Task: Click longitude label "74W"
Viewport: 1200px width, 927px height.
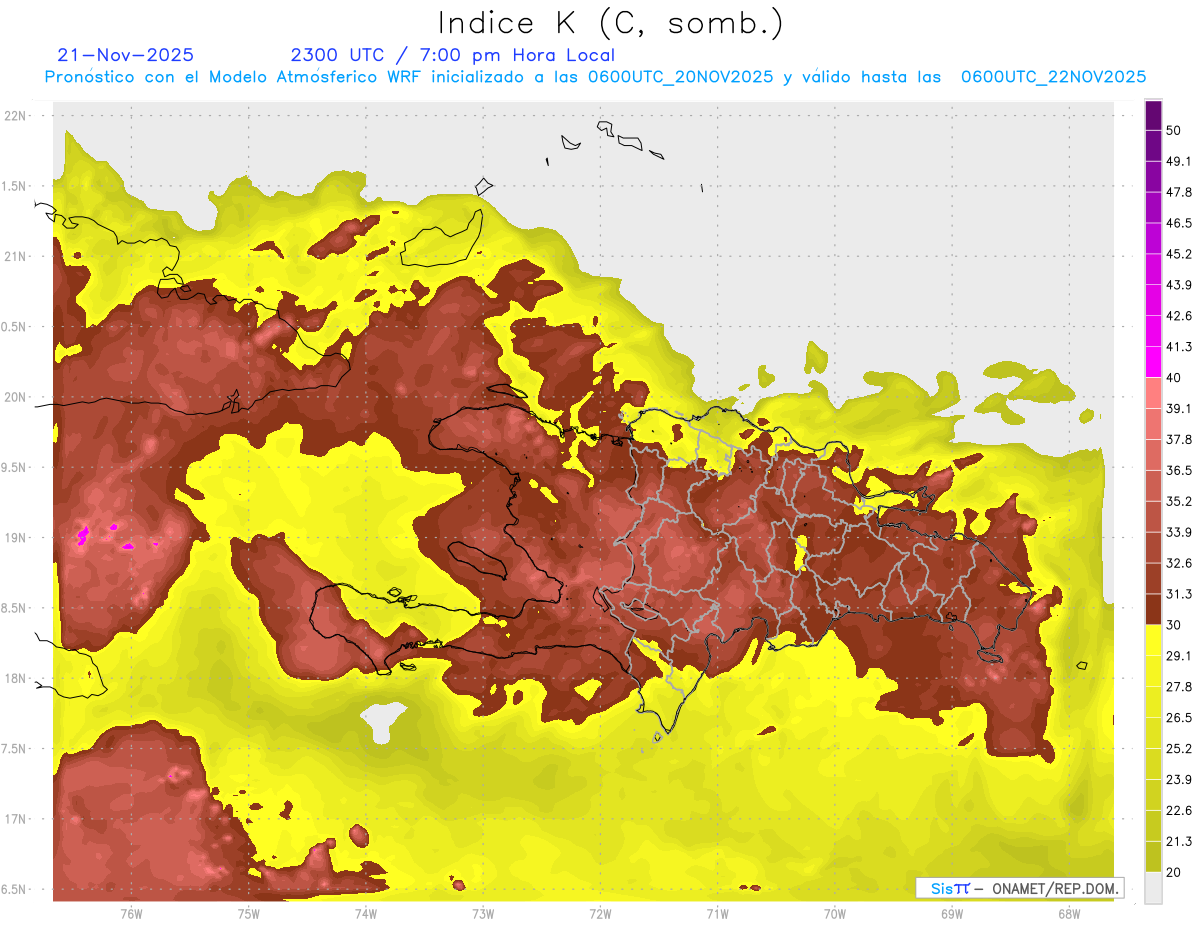Action: [x=366, y=913]
